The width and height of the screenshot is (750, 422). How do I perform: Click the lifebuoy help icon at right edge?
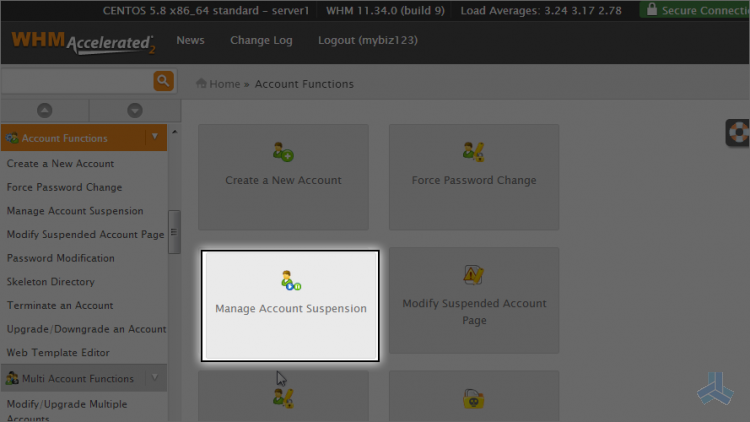pos(738,133)
